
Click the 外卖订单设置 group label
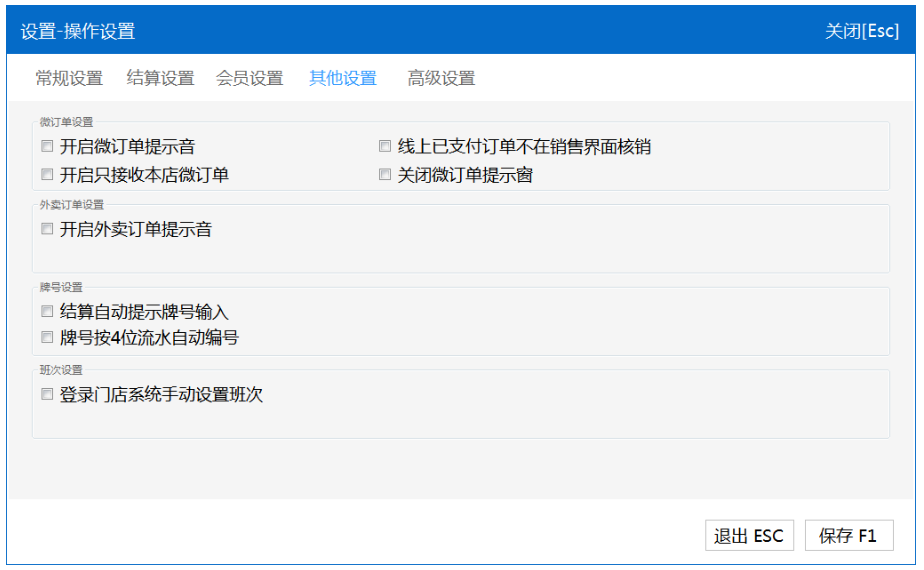(71, 205)
